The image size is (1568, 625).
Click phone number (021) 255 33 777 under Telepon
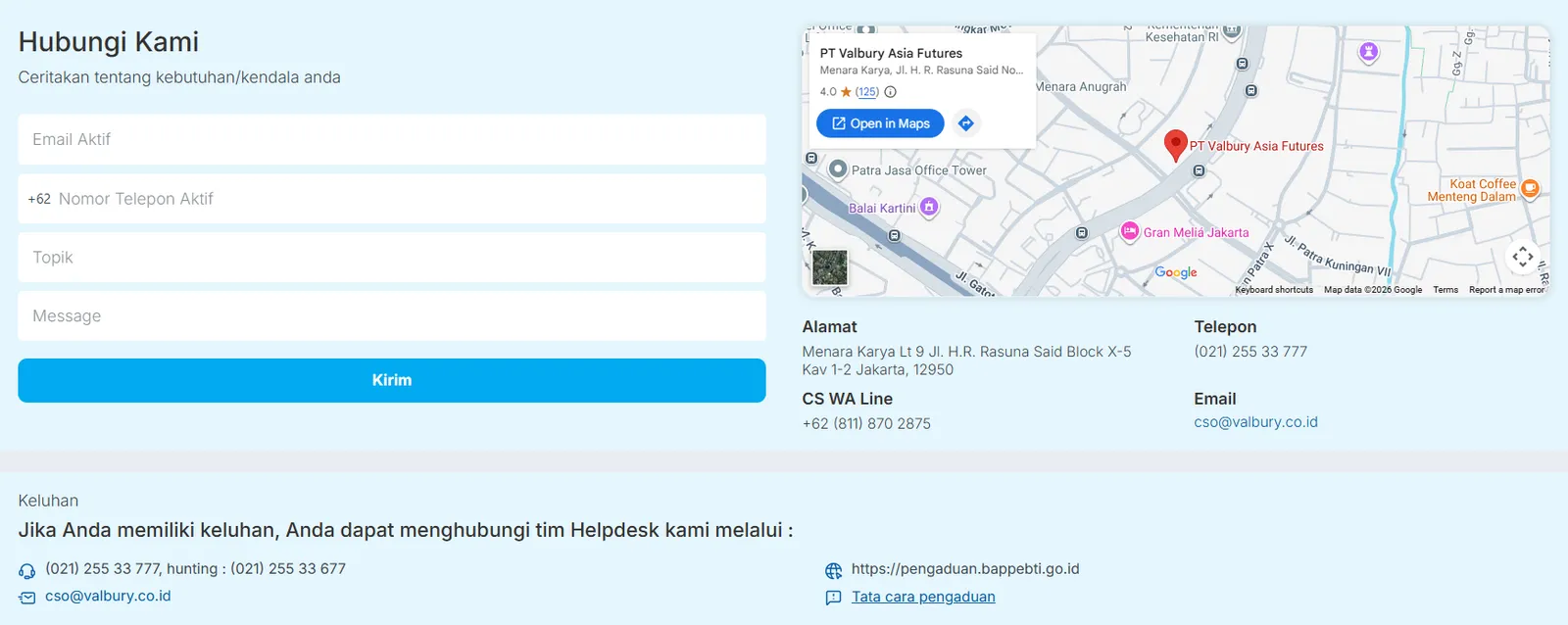[x=1250, y=351]
